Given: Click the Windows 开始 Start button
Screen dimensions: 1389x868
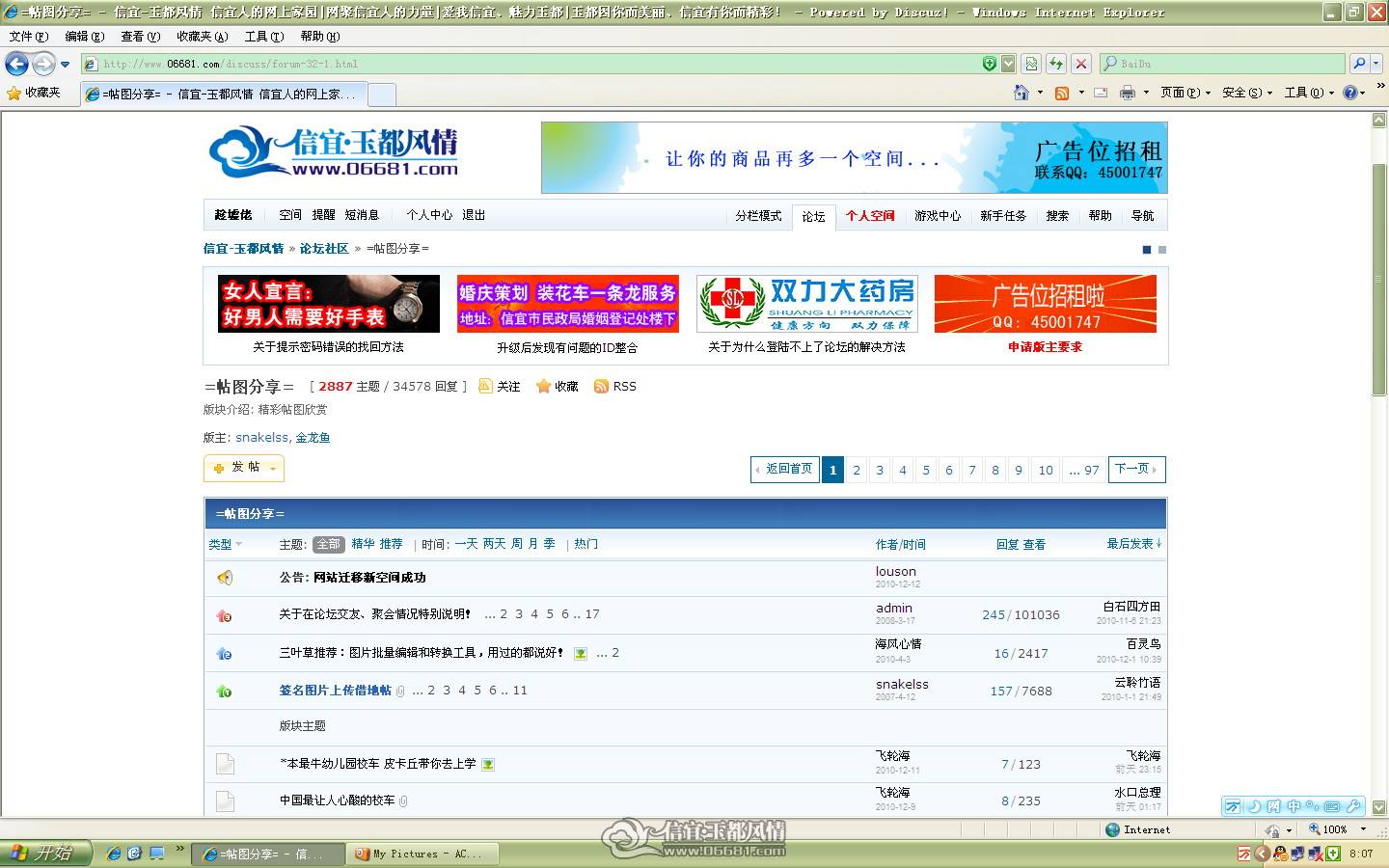Looking at the screenshot, I should pyautogui.click(x=45, y=854).
